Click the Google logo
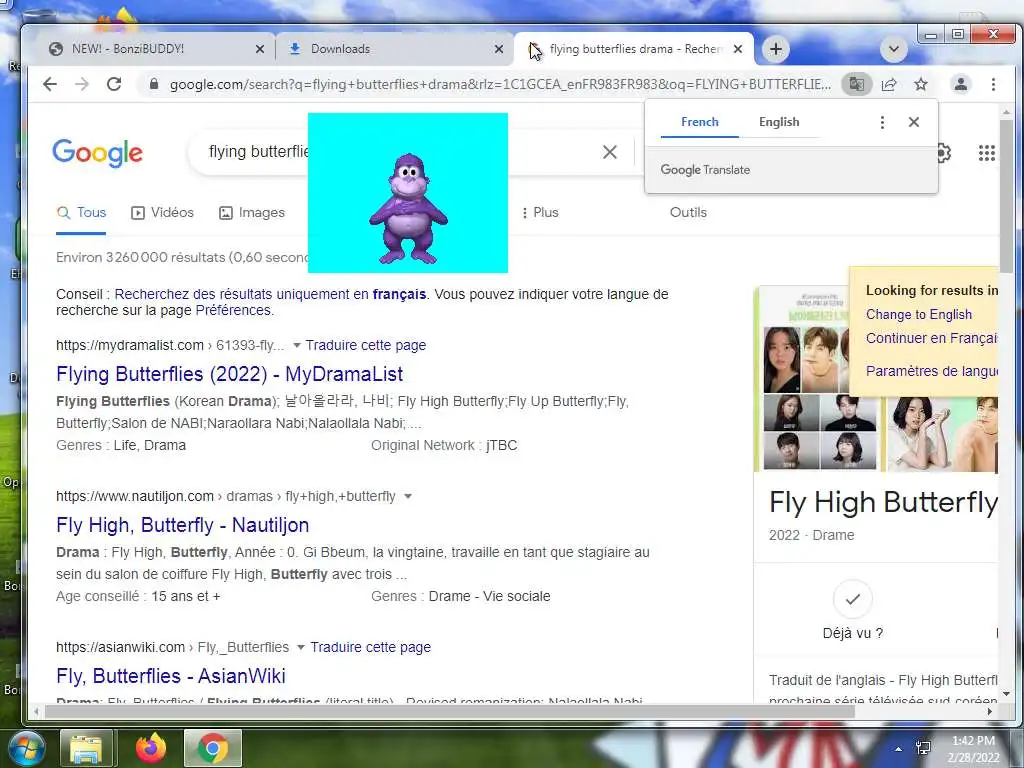This screenshot has height=768, width=1024. [97, 153]
